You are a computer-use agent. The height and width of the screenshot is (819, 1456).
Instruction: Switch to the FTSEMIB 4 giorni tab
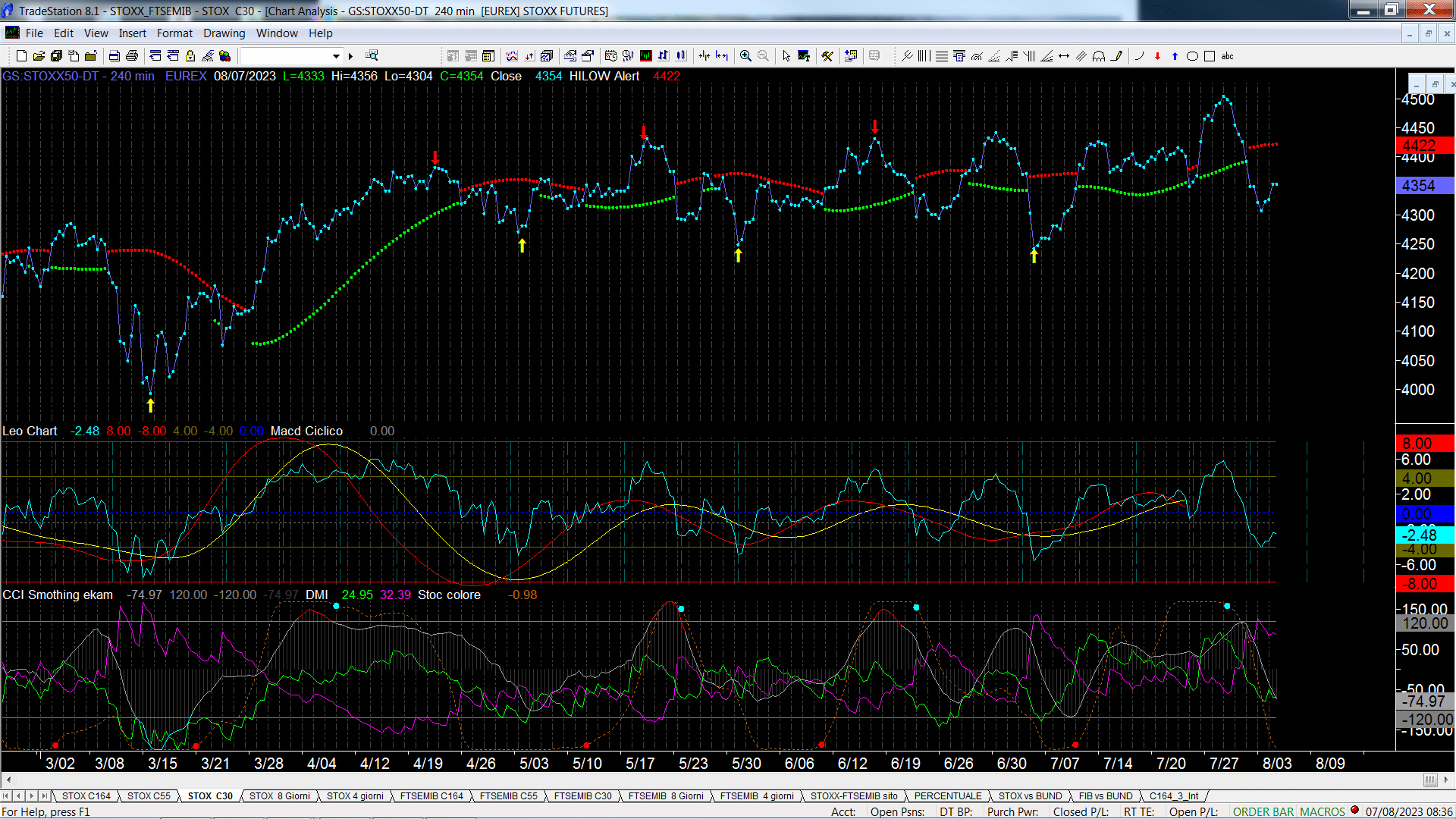point(757,796)
